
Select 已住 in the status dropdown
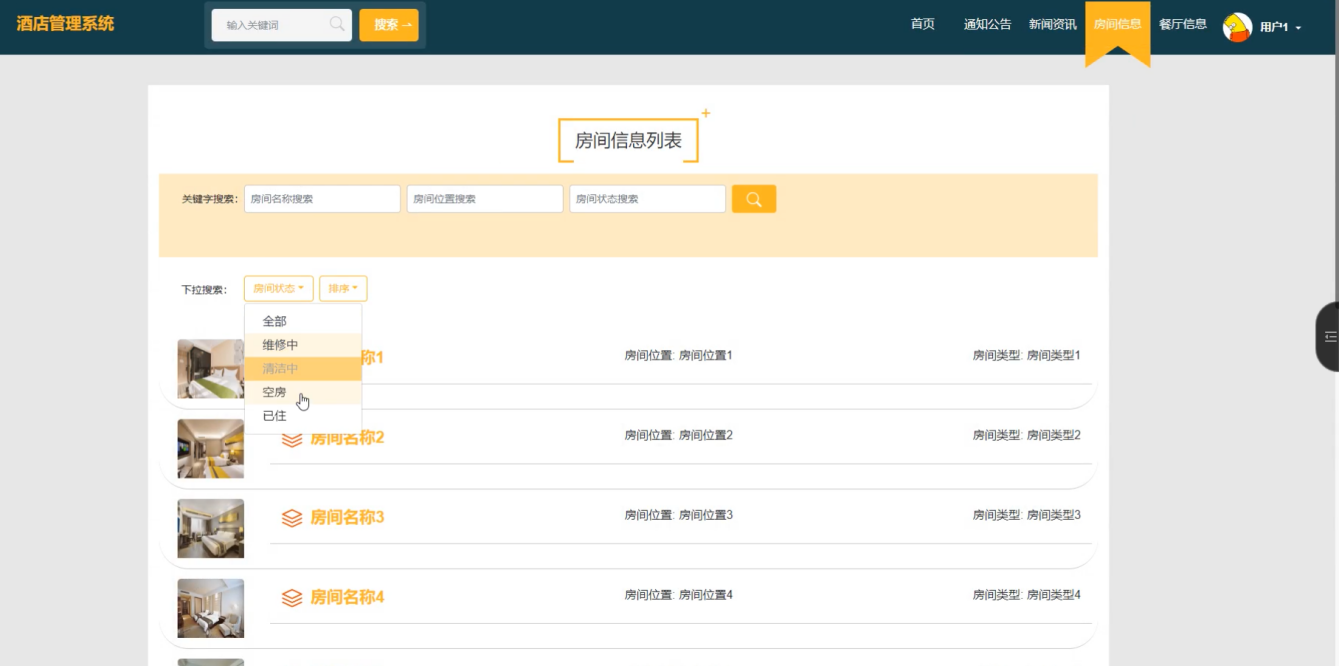click(x=303, y=416)
